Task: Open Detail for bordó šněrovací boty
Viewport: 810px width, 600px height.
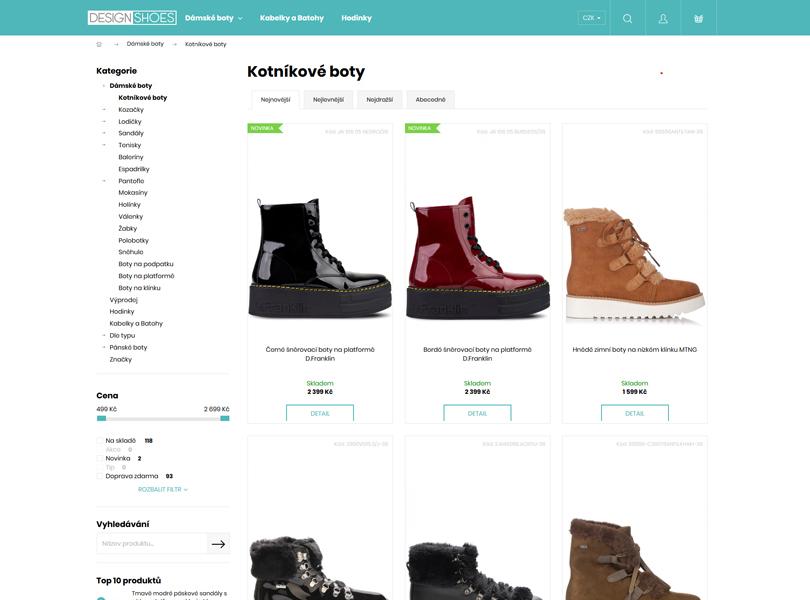Action: pyautogui.click(x=477, y=413)
